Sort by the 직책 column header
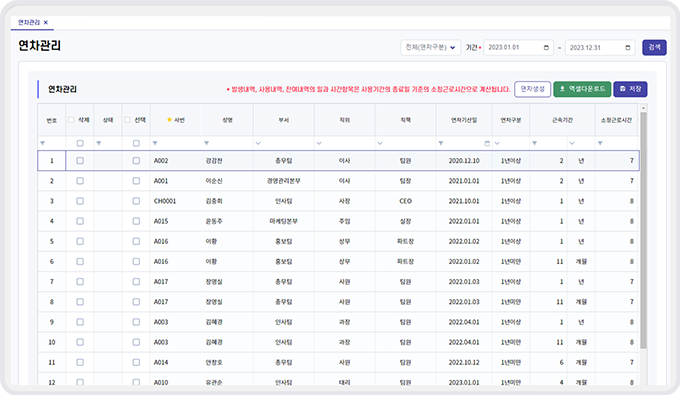This screenshot has width=680, height=395. tap(405, 120)
